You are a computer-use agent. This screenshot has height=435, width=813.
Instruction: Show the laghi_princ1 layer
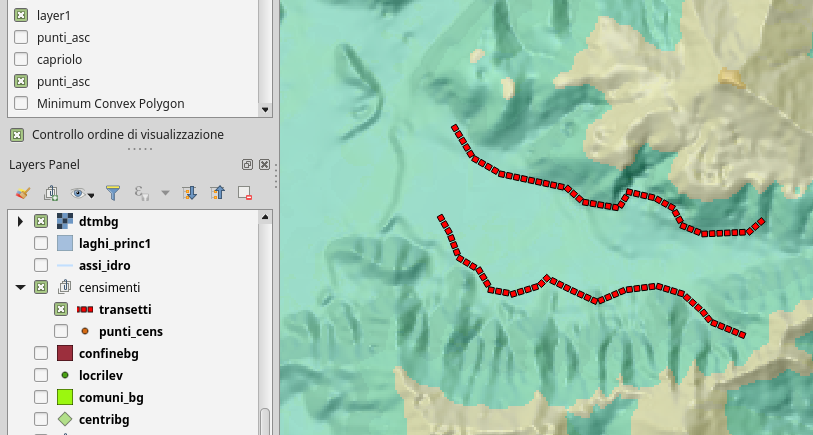coord(41,243)
